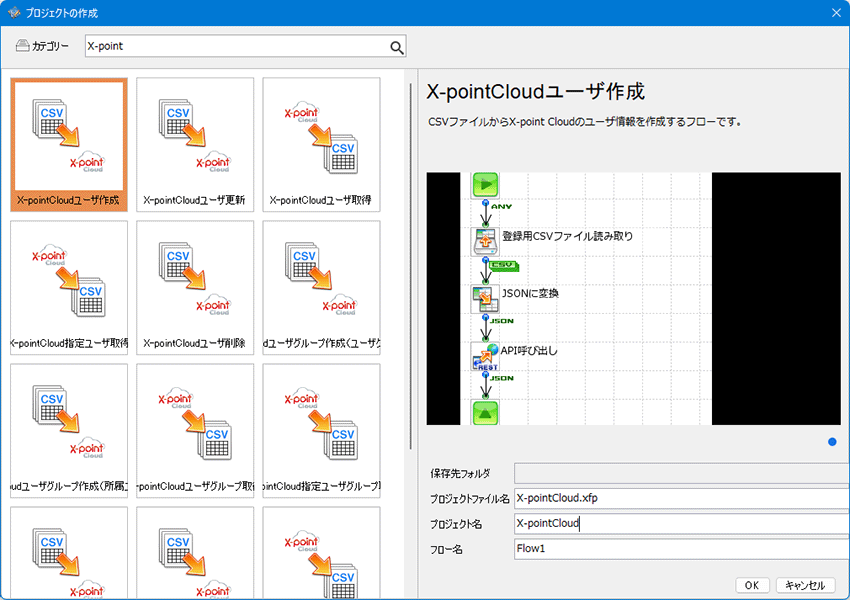Click the カテゴリー category icon

[22, 46]
